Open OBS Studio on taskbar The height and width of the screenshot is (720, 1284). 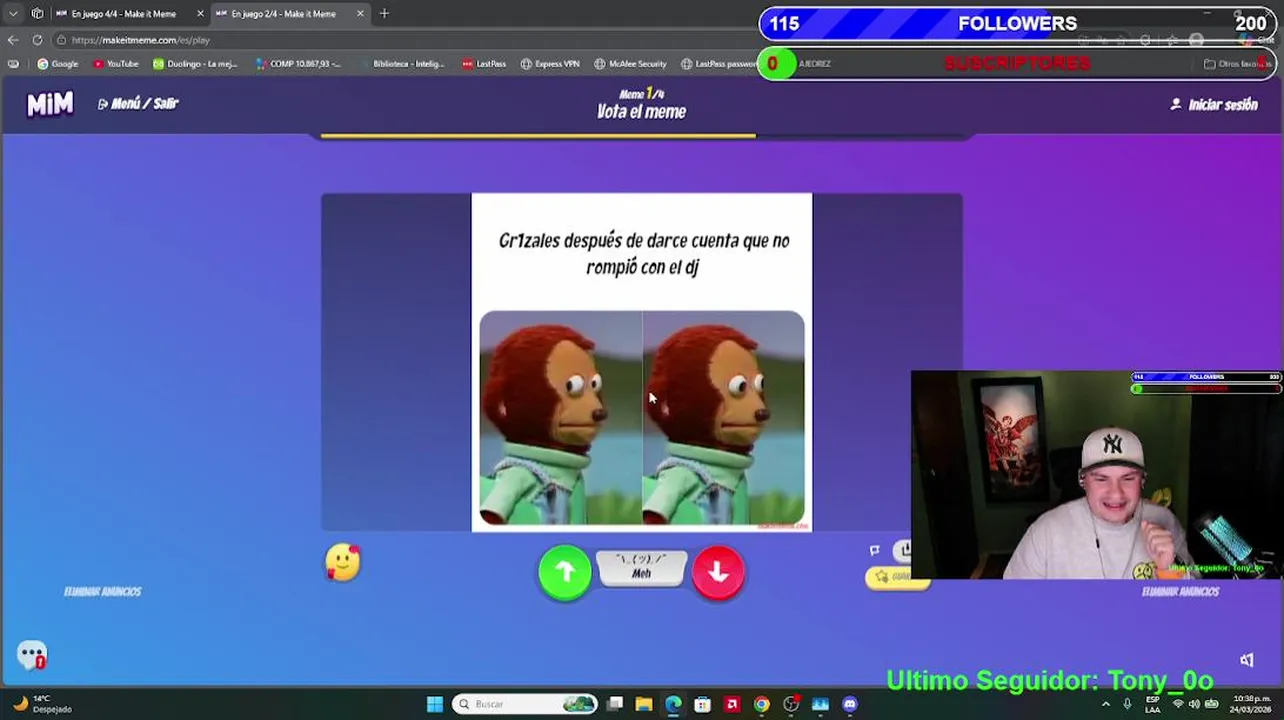click(791, 704)
